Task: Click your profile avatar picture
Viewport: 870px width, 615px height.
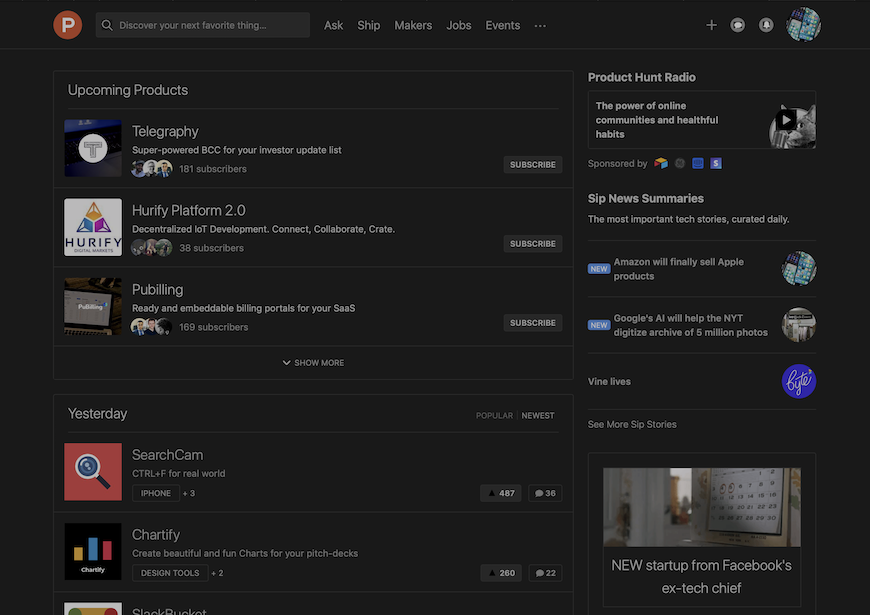Action: [x=803, y=24]
